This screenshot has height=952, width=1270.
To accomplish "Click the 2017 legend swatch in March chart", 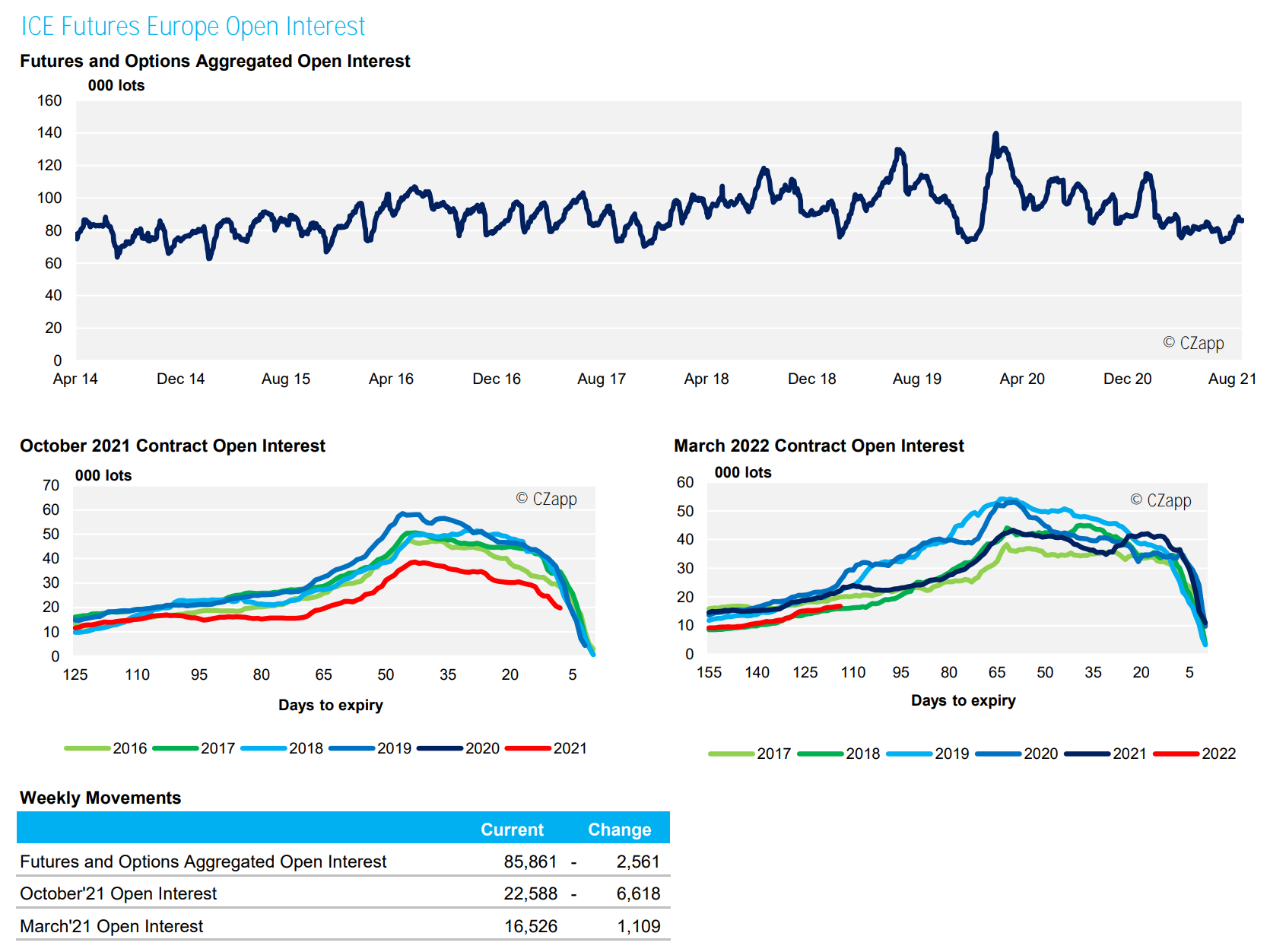I will [732, 754].
